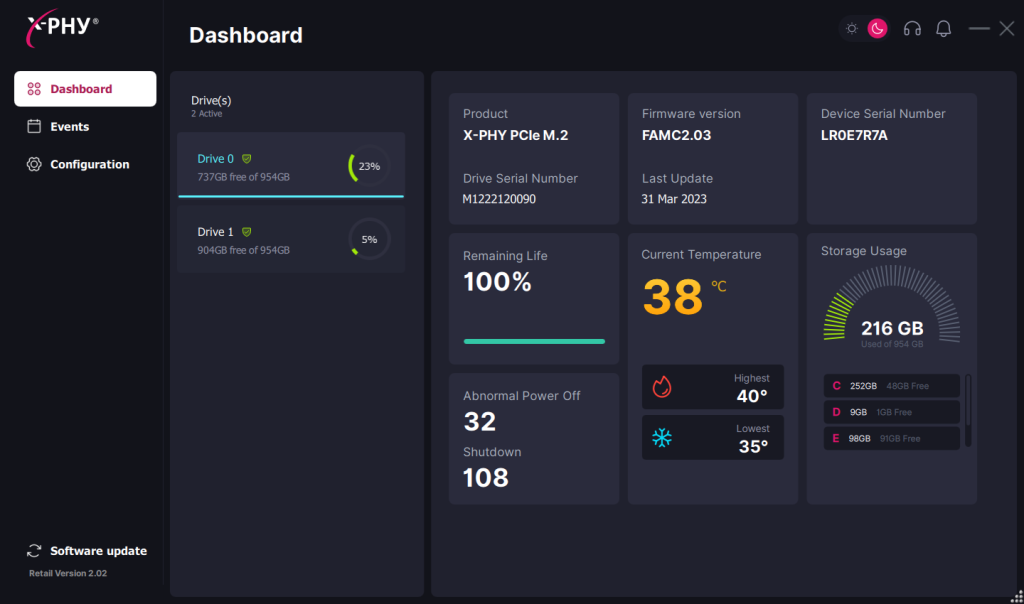Open the Configuration page
The image size is (1024, 604).
(89, 164)
